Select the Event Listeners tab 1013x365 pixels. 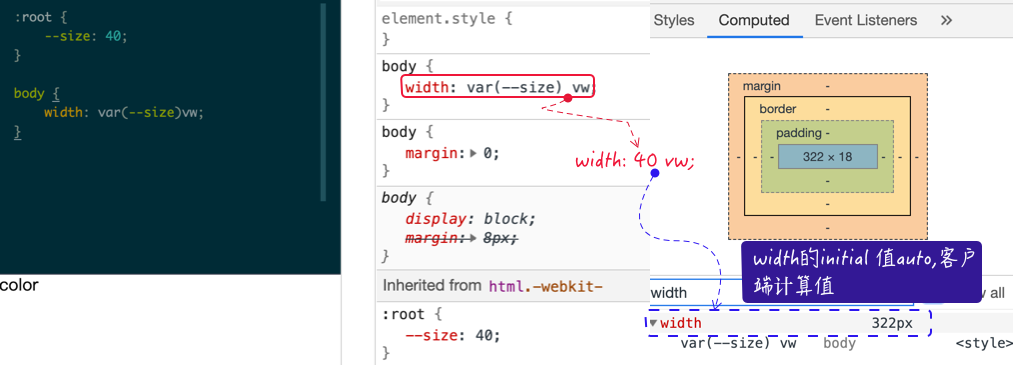pyautogui.click(x=866, y=20)
